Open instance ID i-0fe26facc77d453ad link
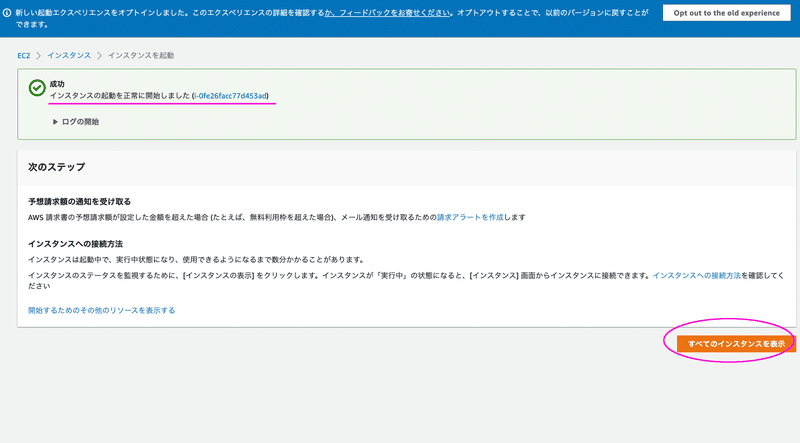This screenshot has width=800, height=443. coord(230,95)
